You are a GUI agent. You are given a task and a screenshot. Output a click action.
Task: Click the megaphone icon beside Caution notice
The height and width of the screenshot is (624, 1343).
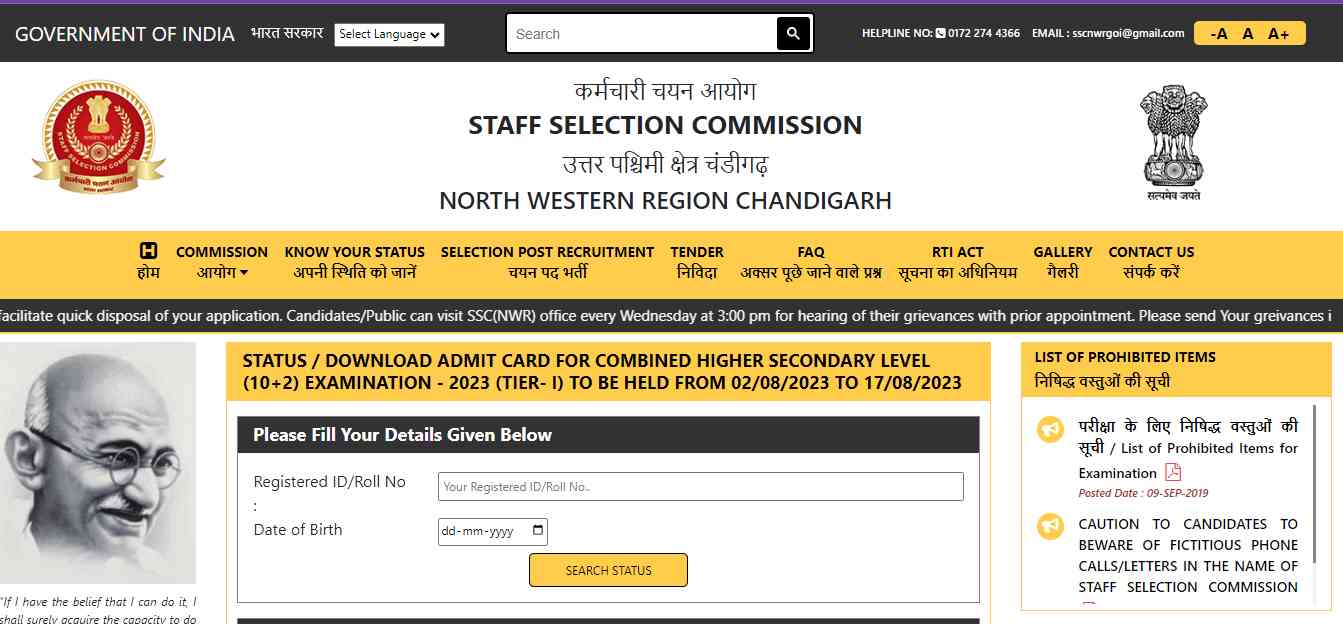[x=1050, y=526]
